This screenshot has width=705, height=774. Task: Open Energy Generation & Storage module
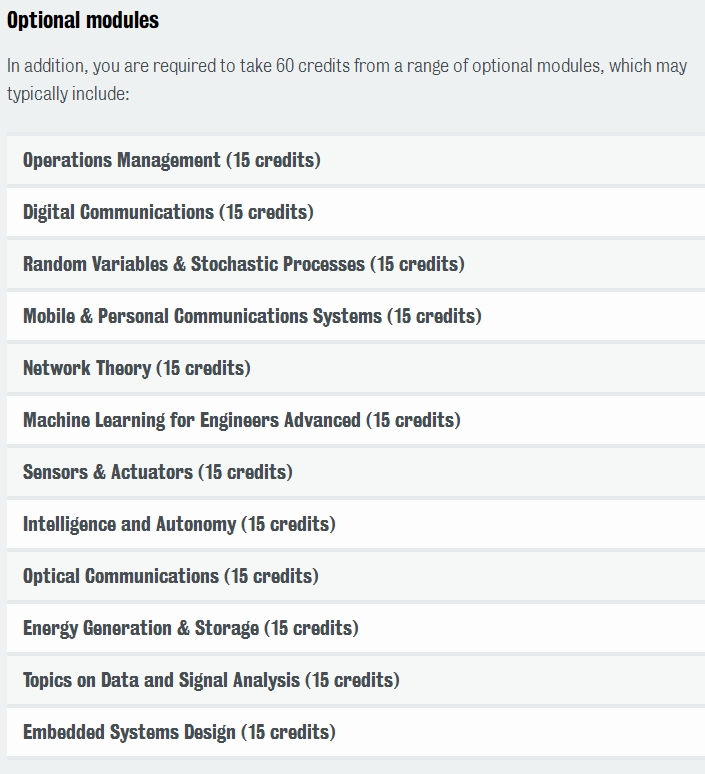[x=356, y=628]
